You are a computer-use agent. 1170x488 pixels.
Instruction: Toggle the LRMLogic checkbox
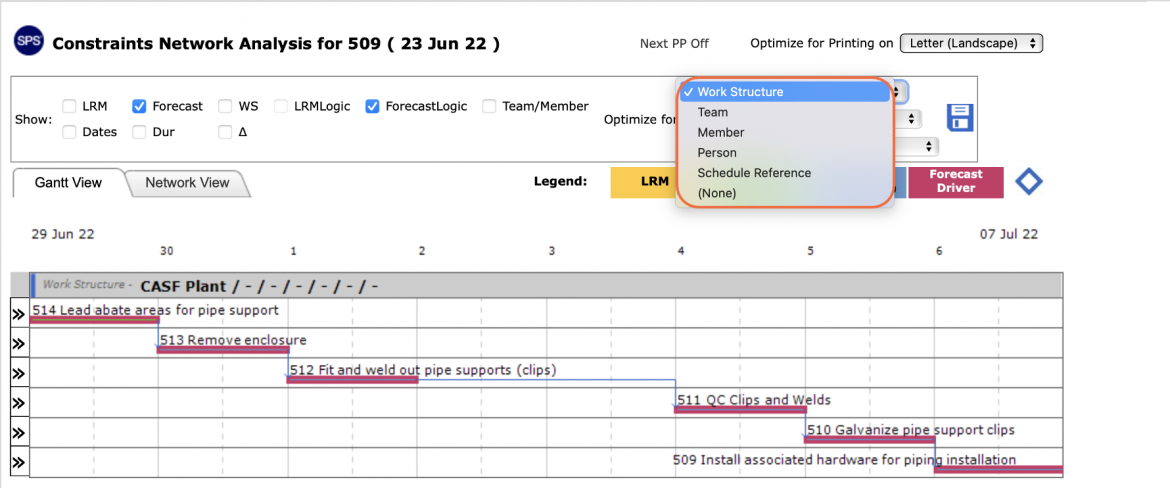(x=281, y=106)
